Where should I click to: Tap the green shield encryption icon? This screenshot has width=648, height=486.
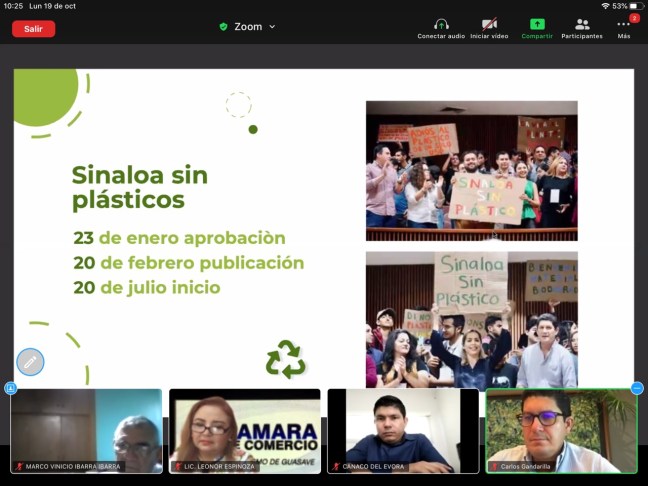223,27
